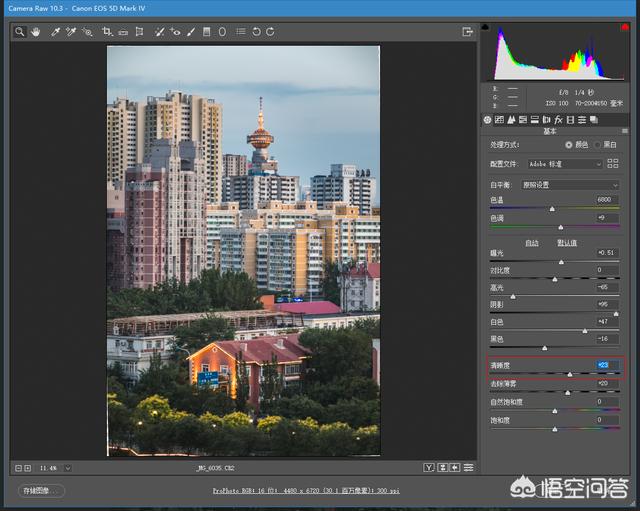Image resolution: width=640 pixels, height=511 pixels.
Task: Open the 基本 panel options menu
Action: click(x=624, y=131)
